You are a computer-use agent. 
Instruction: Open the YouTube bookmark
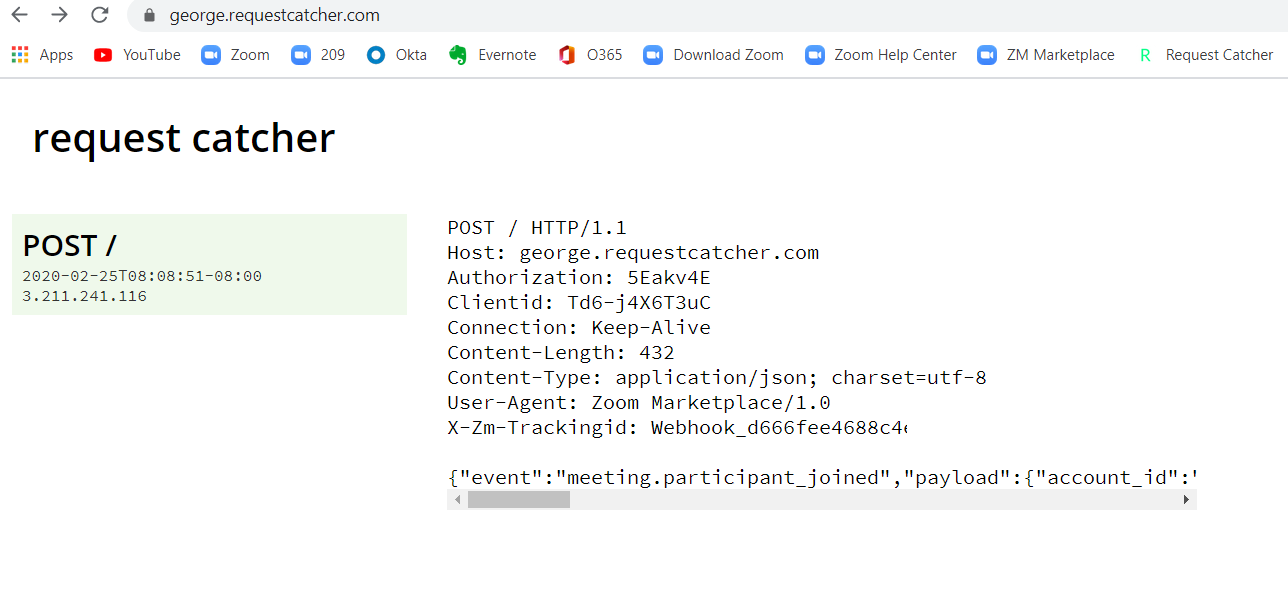coord(137,55)
